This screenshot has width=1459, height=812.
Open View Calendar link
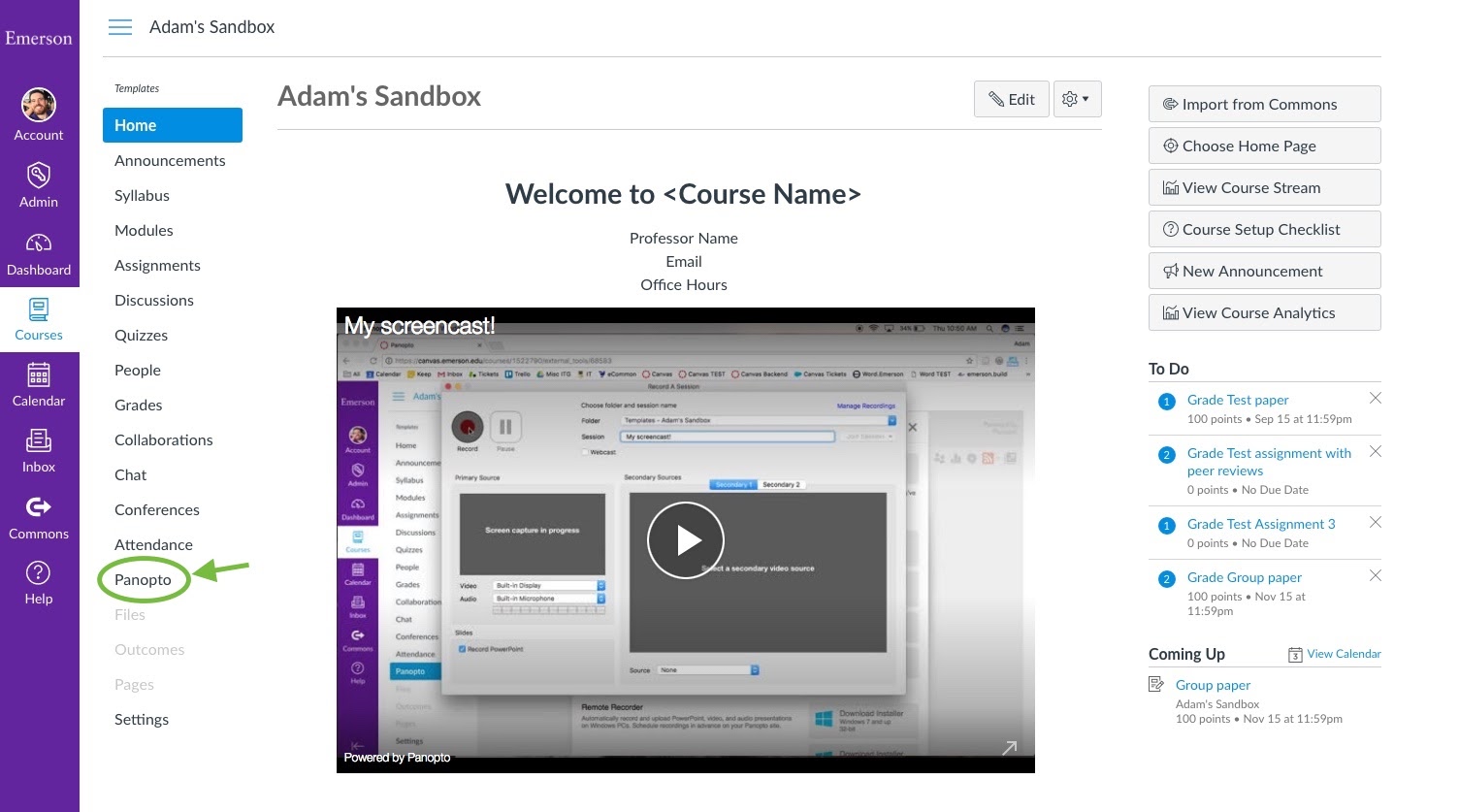click(x=1344, y=654)
